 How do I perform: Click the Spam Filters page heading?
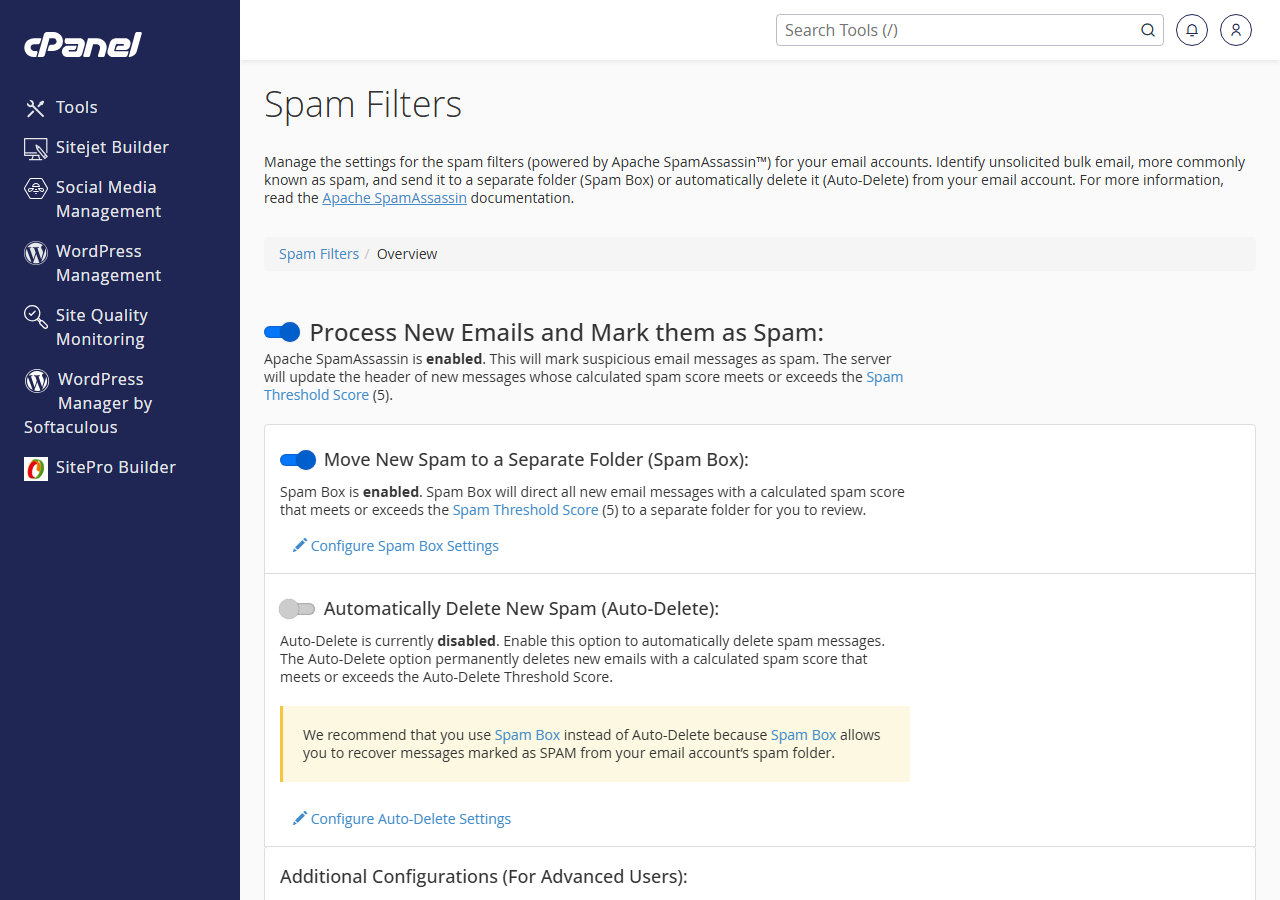(x=363, y=105)
